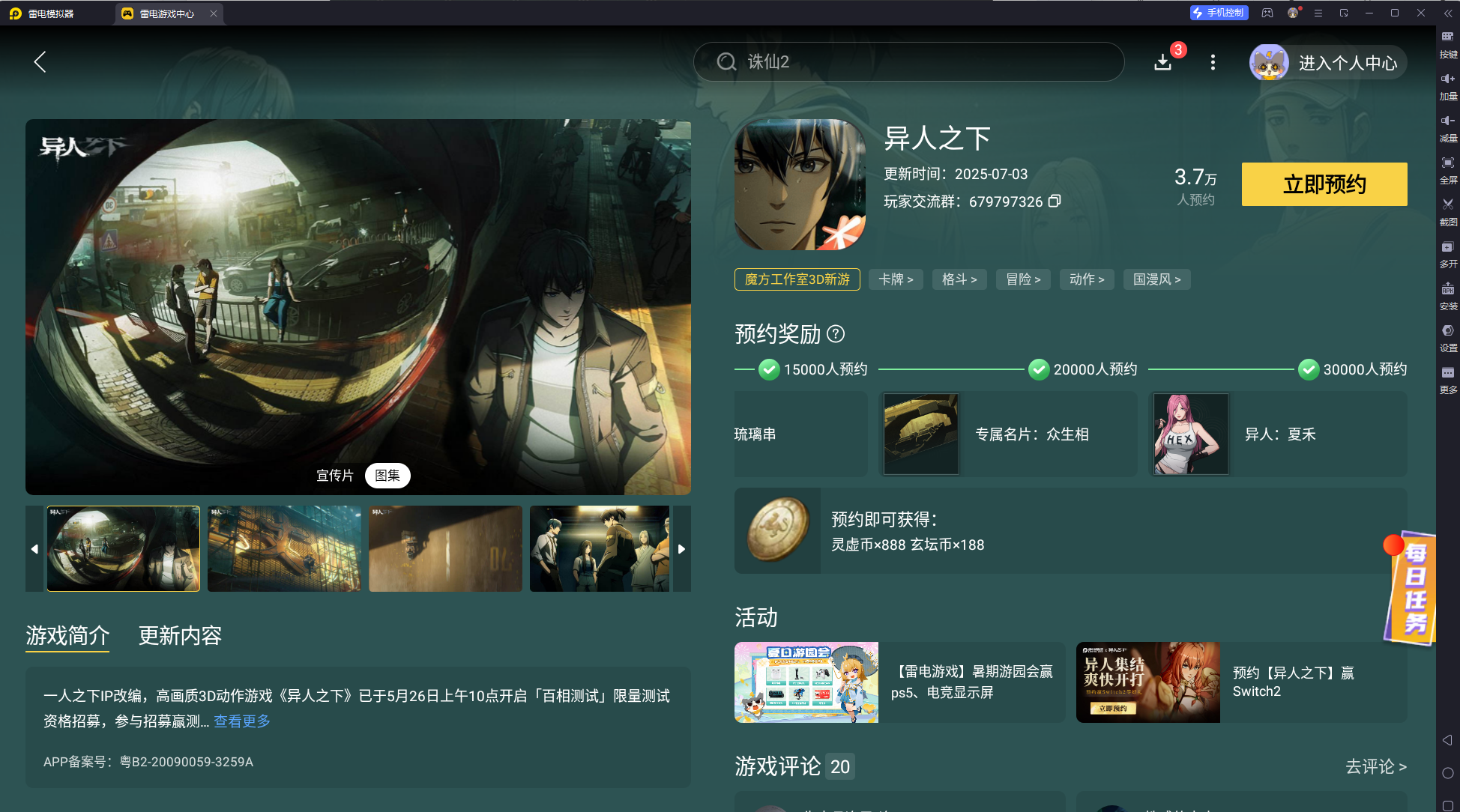Open the reservation rewards help icon
The height and width of the screenshot is (812, 1460).
836,334
